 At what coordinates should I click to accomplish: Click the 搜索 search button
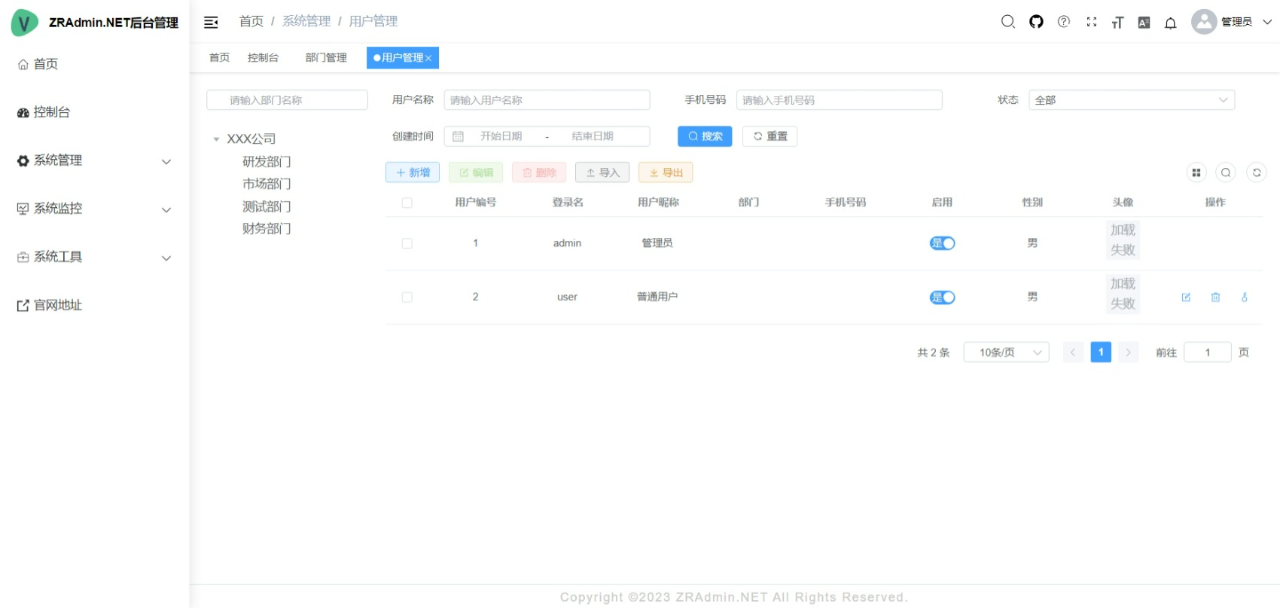(704, 136)
